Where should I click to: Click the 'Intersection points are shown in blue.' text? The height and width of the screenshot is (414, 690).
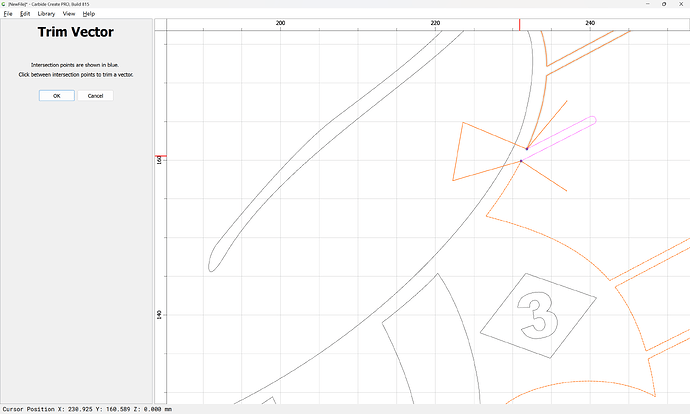[x=75, y=65]
